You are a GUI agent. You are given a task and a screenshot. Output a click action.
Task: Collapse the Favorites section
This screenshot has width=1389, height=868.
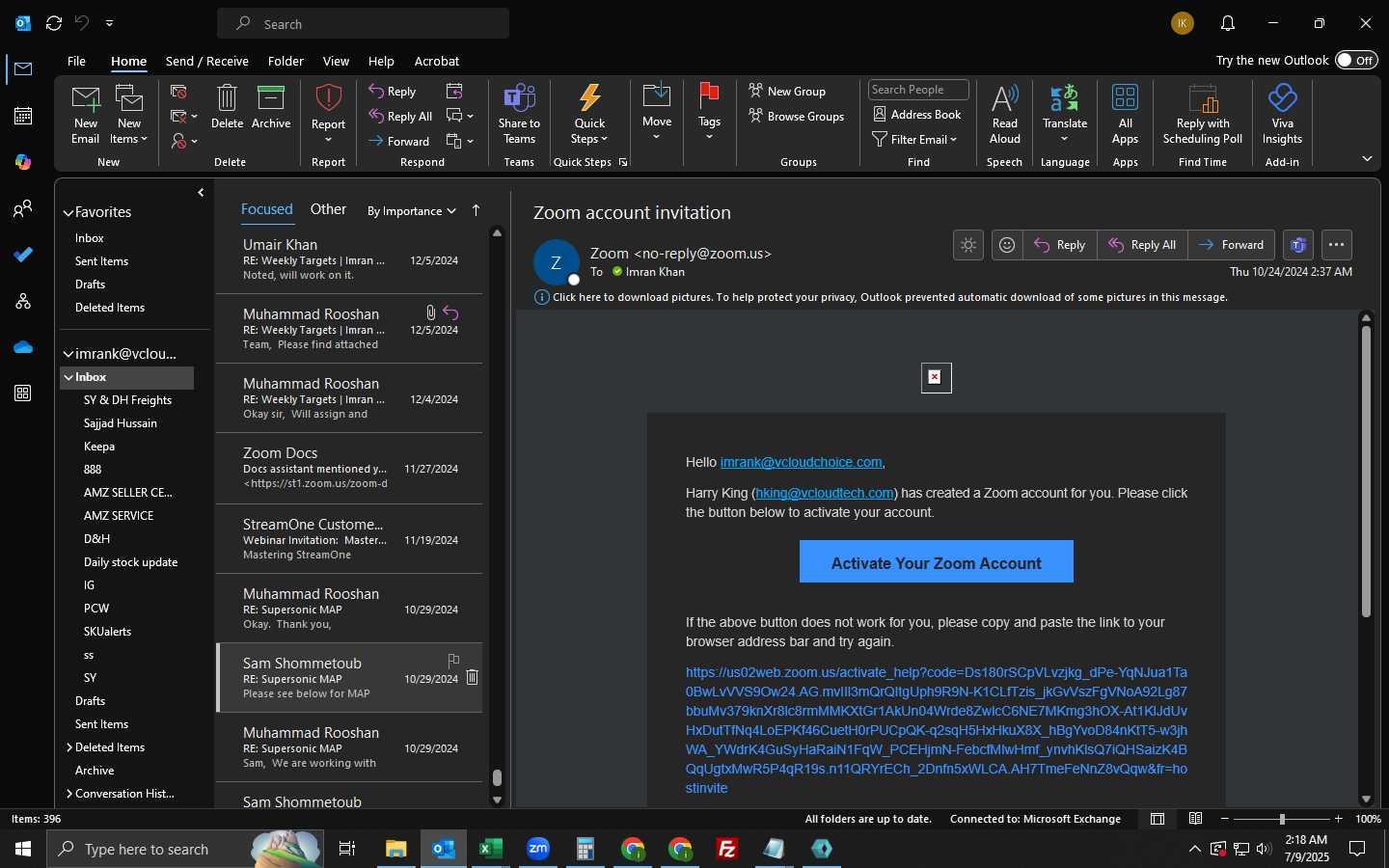pyautogui.click(x=68, y=212)
